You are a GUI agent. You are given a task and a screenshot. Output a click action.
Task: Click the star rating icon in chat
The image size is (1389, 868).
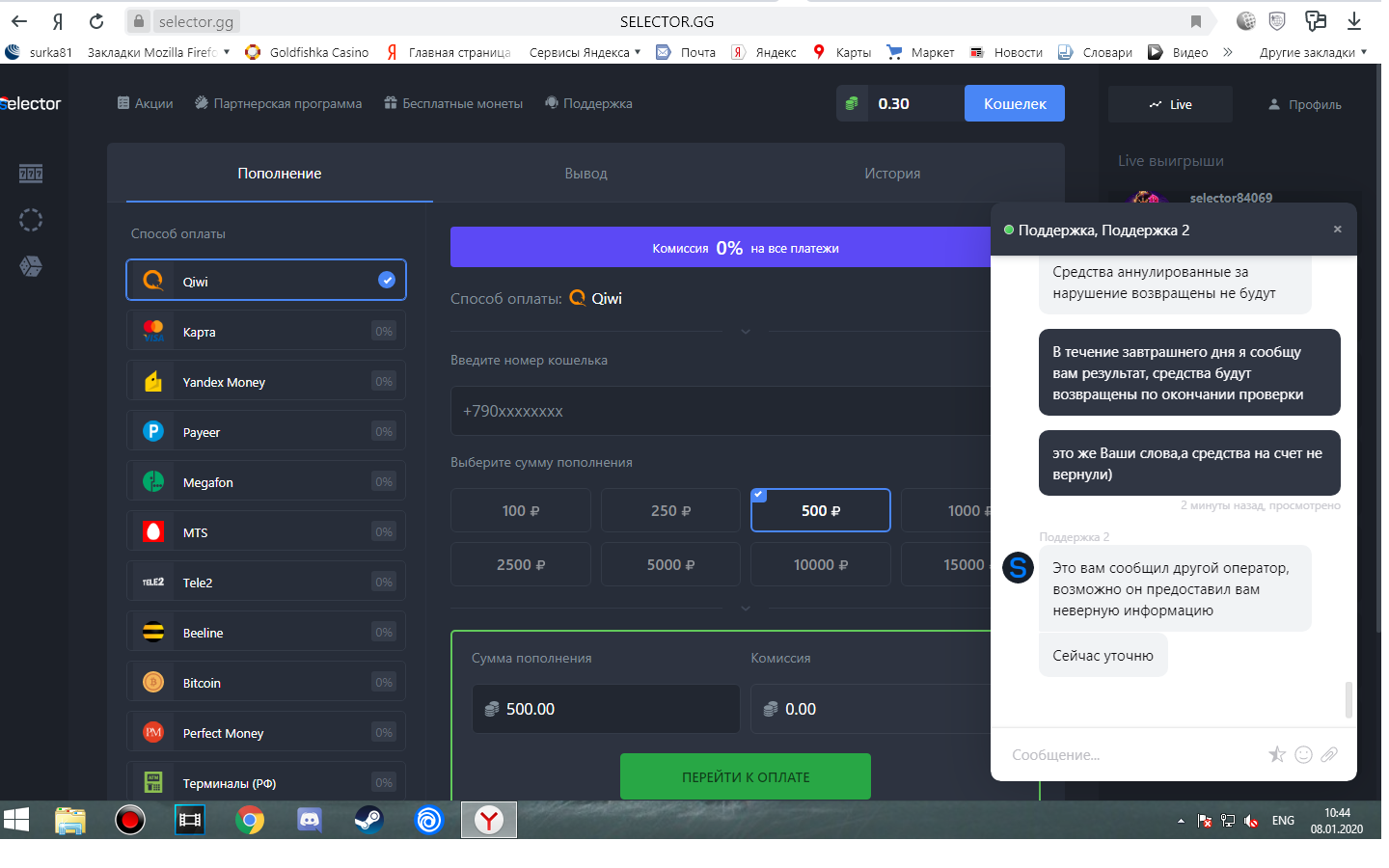click(x=1277, y=754)
